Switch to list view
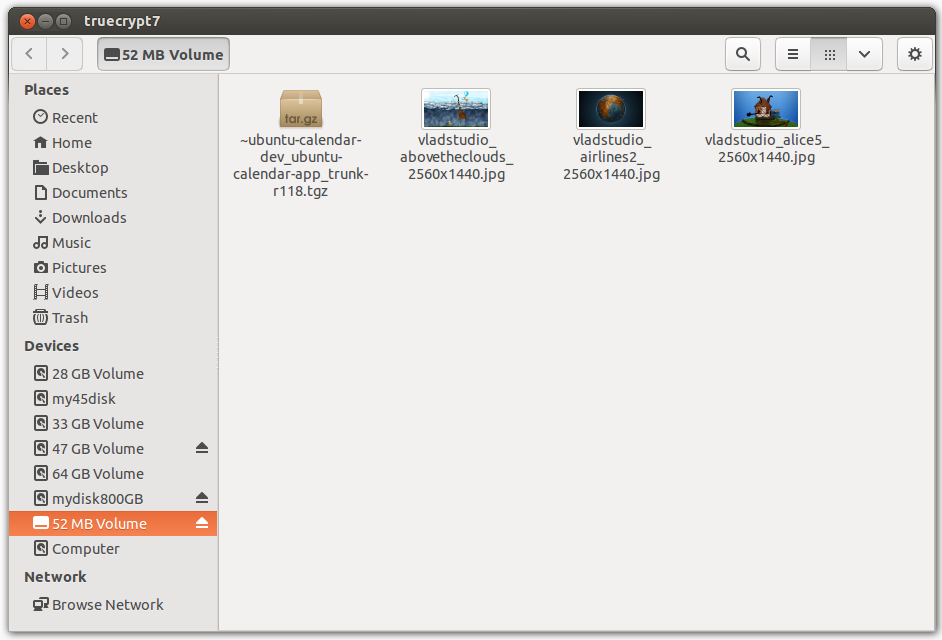Viewport: 942px width, 640px height. point(793,54)
